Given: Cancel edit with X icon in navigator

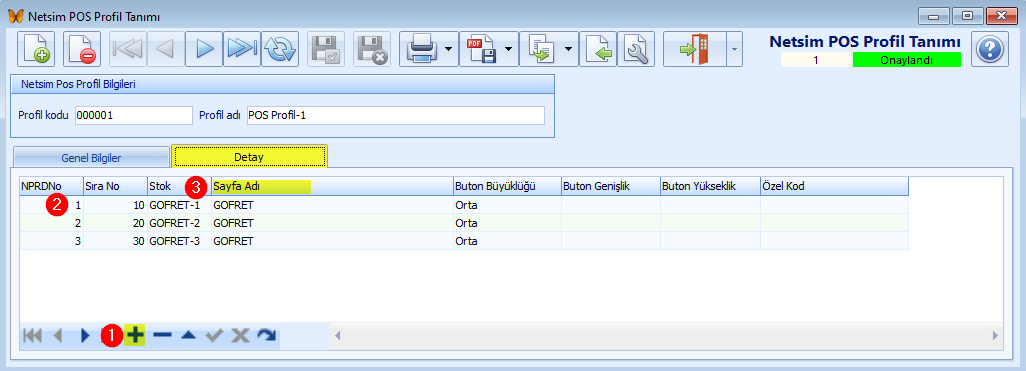Looking at the screenshot, I should pos(240,336).
